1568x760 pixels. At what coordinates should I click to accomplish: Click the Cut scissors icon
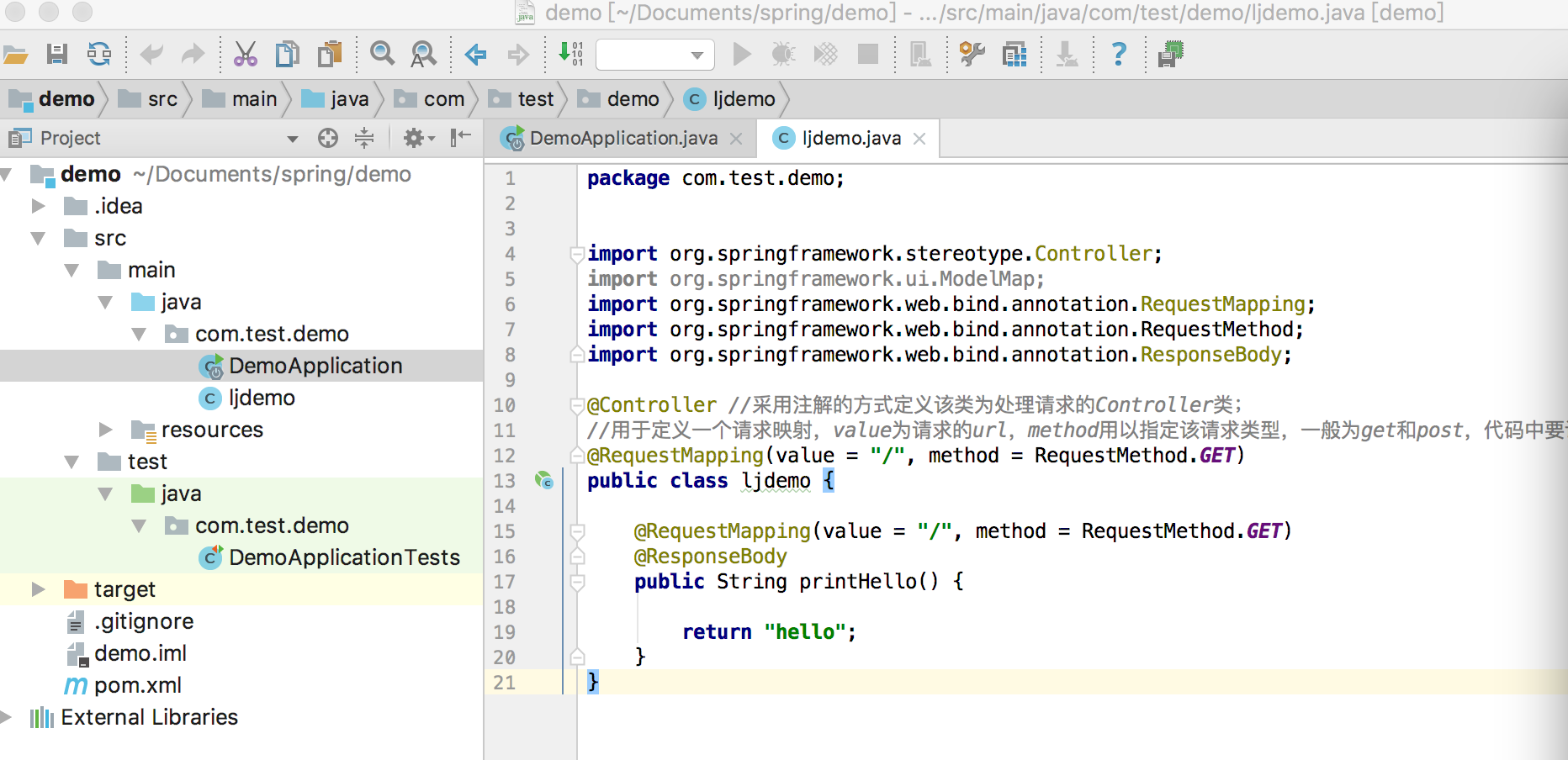tap(245, 55)
